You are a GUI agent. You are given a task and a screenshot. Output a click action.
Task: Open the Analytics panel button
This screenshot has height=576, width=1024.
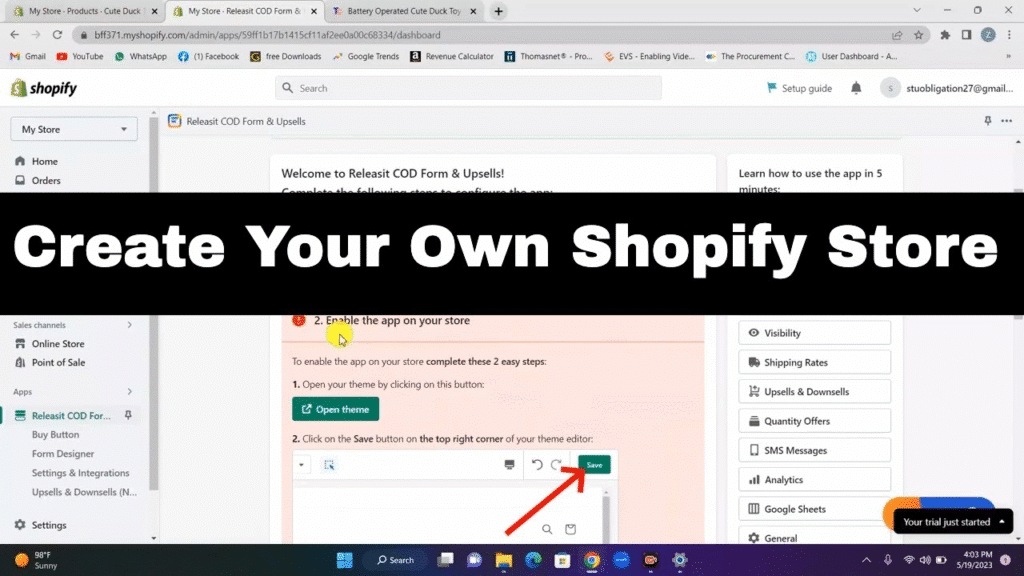814,480
